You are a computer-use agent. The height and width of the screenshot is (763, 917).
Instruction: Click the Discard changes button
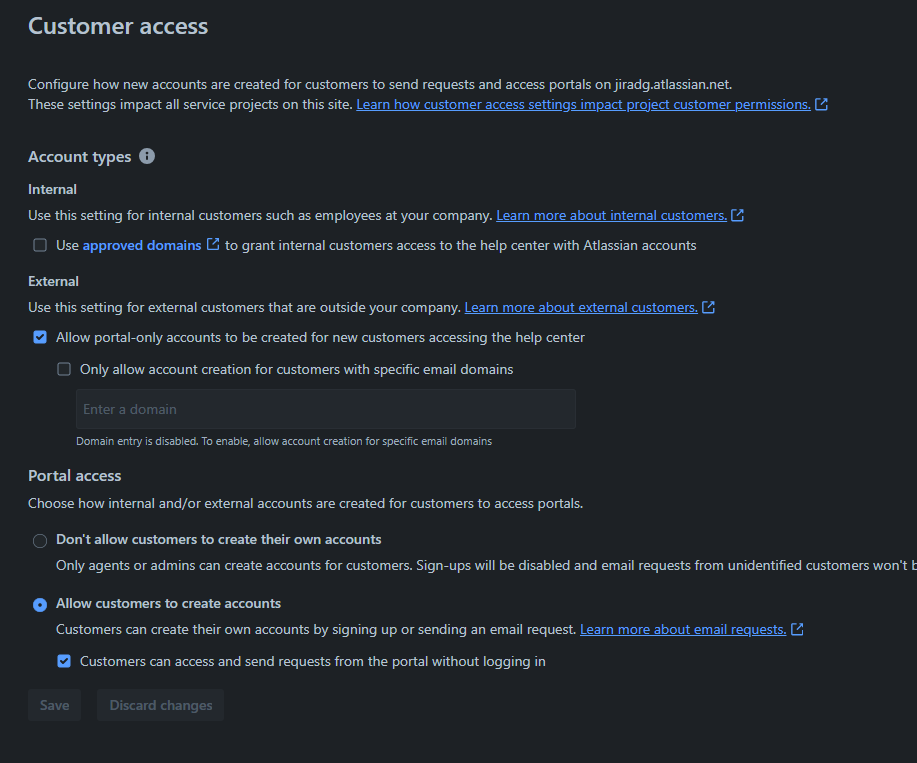161,705
